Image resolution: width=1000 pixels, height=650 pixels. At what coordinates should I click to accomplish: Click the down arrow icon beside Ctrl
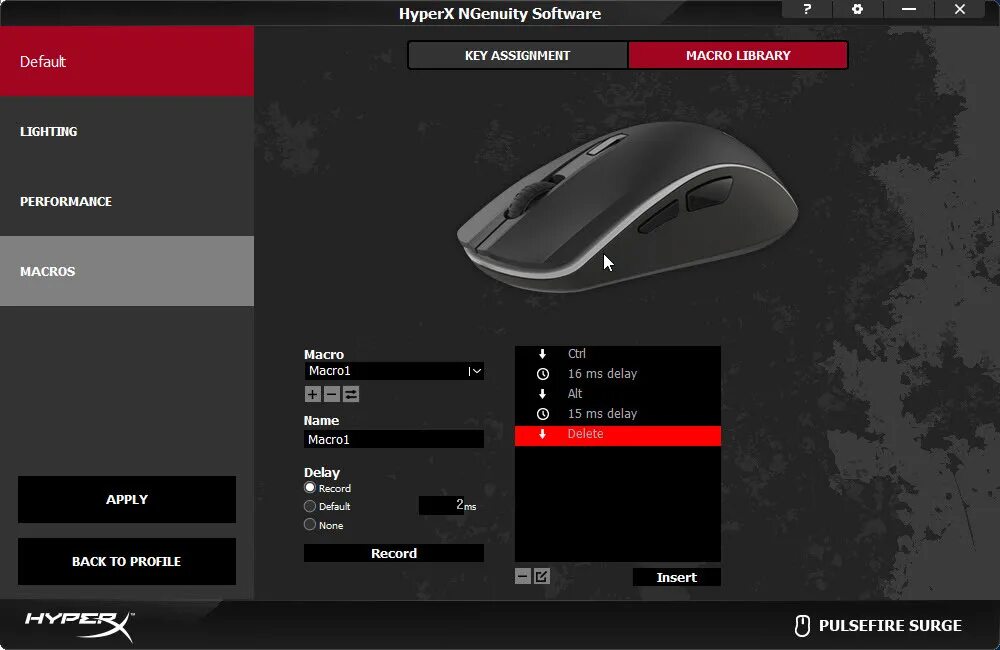pyautogui.click(x=543, y=353)
